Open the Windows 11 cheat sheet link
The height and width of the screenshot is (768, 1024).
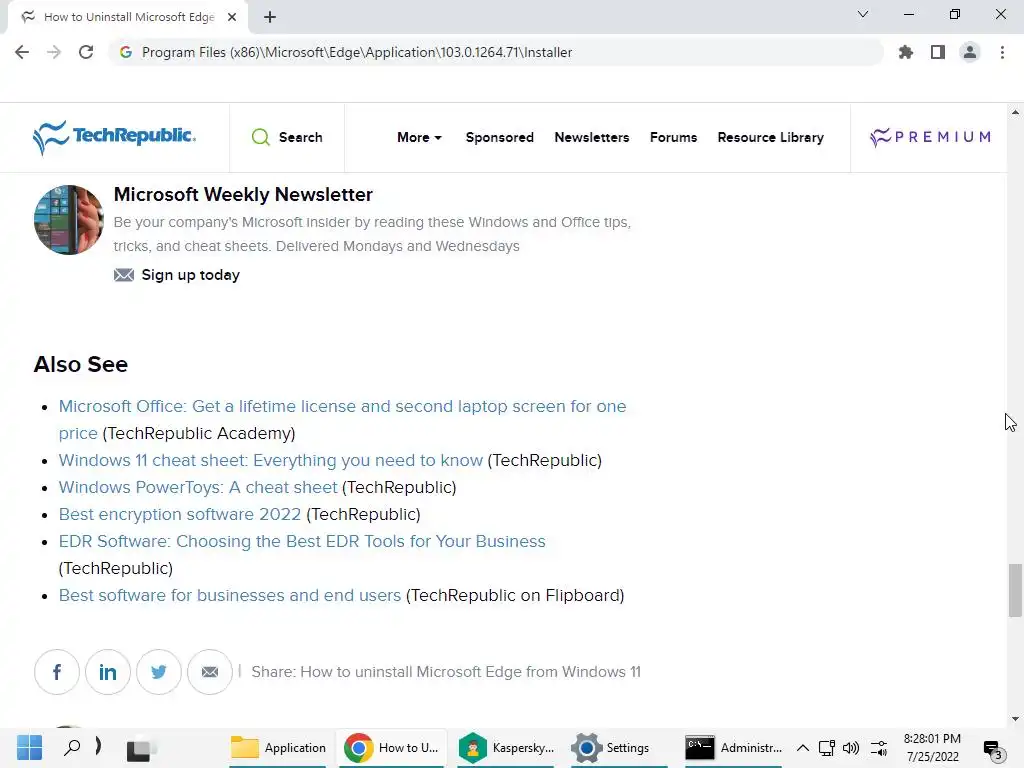tap(270, 460)
